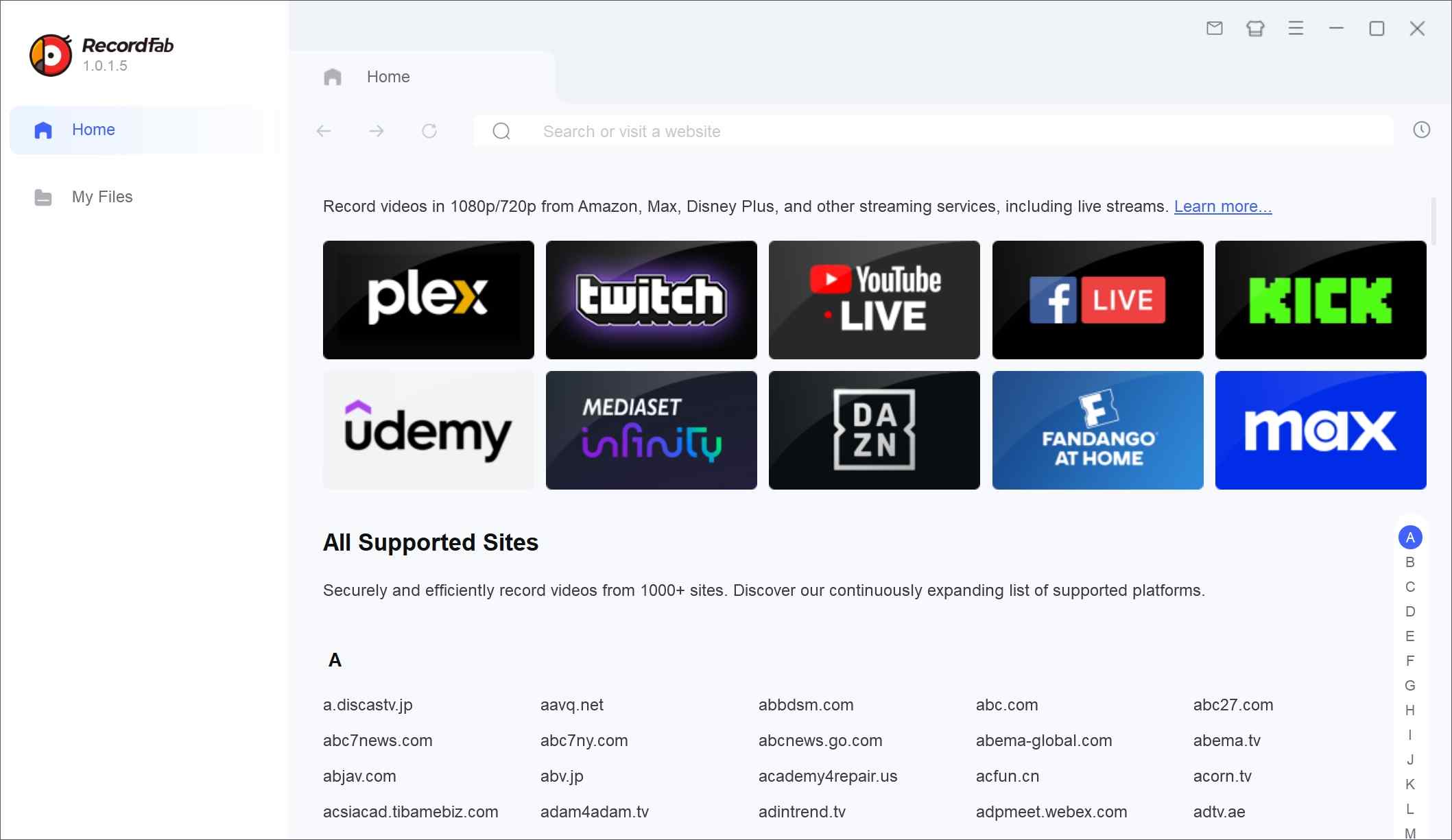Open the feedback email icon
This screenshot has height=840, width=1452.
(1213, 28)
